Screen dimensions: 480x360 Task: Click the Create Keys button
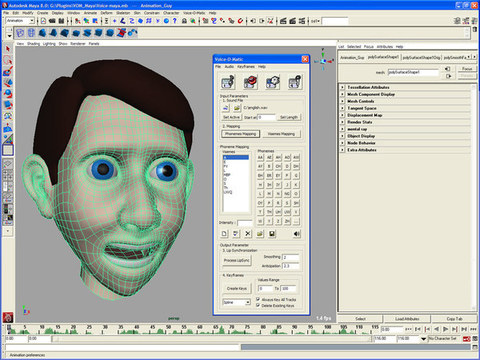(x=237, y=288)
